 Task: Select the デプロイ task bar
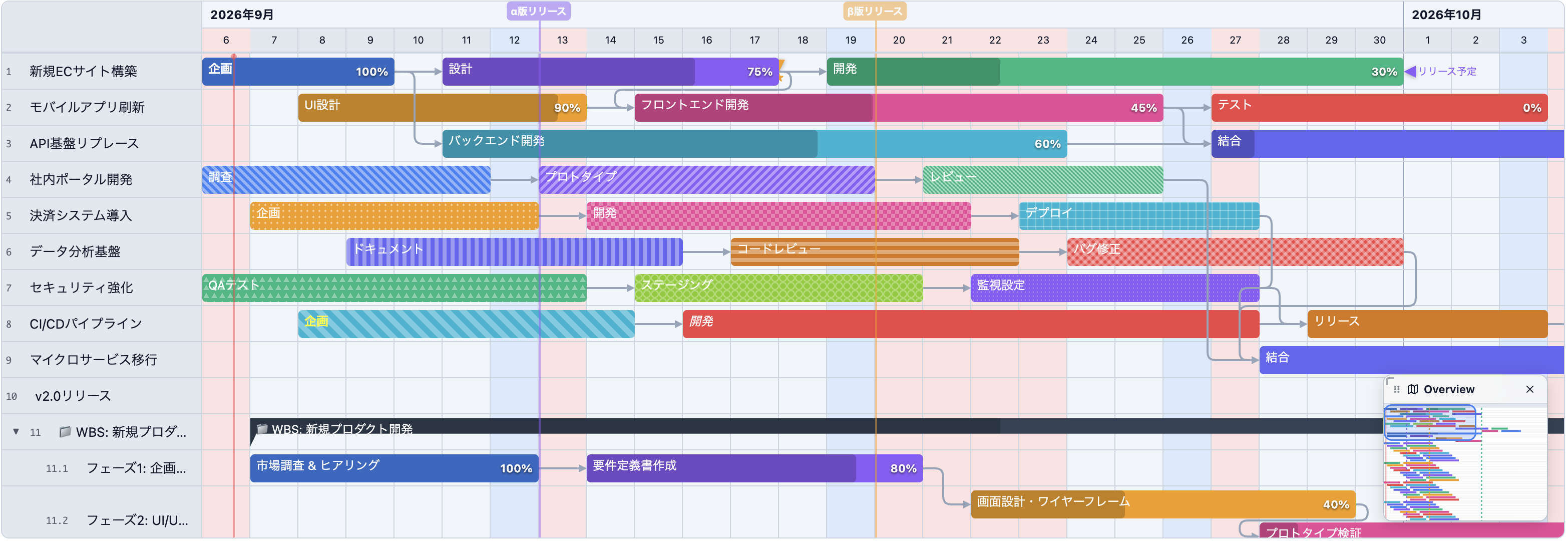point(1139,215)
